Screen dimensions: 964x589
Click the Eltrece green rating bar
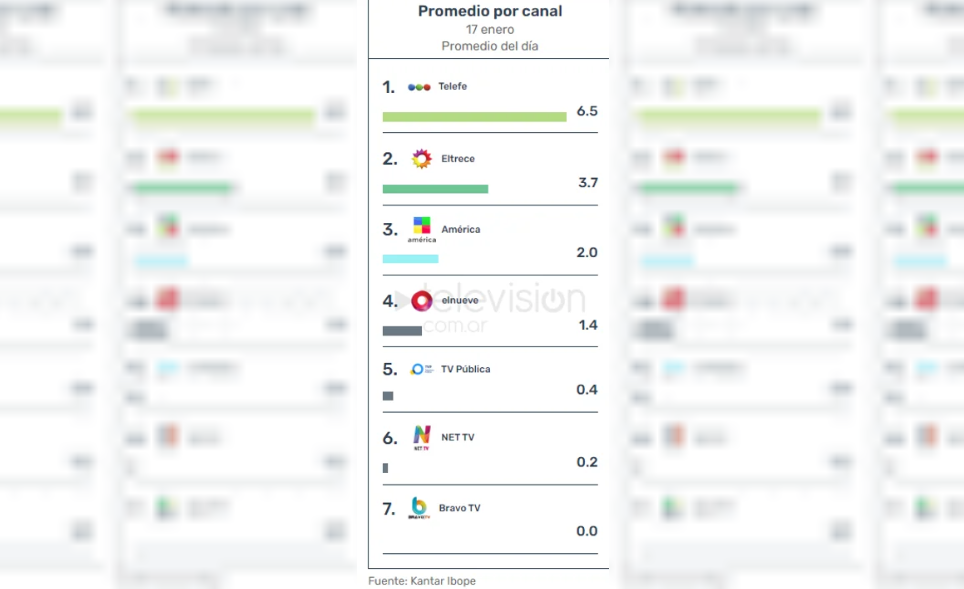click(435, 189)
